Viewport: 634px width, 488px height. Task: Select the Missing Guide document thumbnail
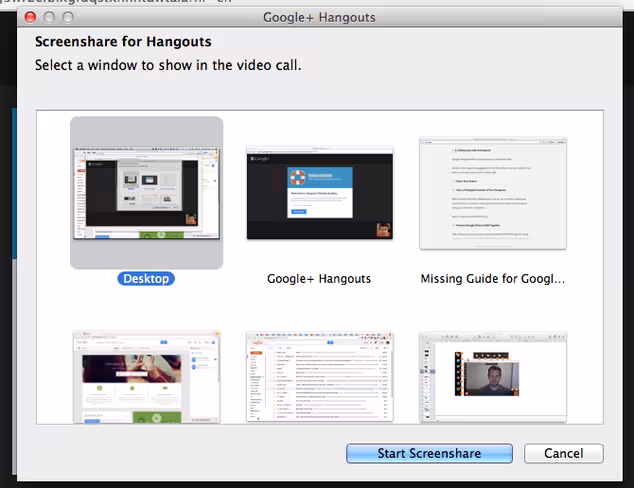[x=493, y=193]
